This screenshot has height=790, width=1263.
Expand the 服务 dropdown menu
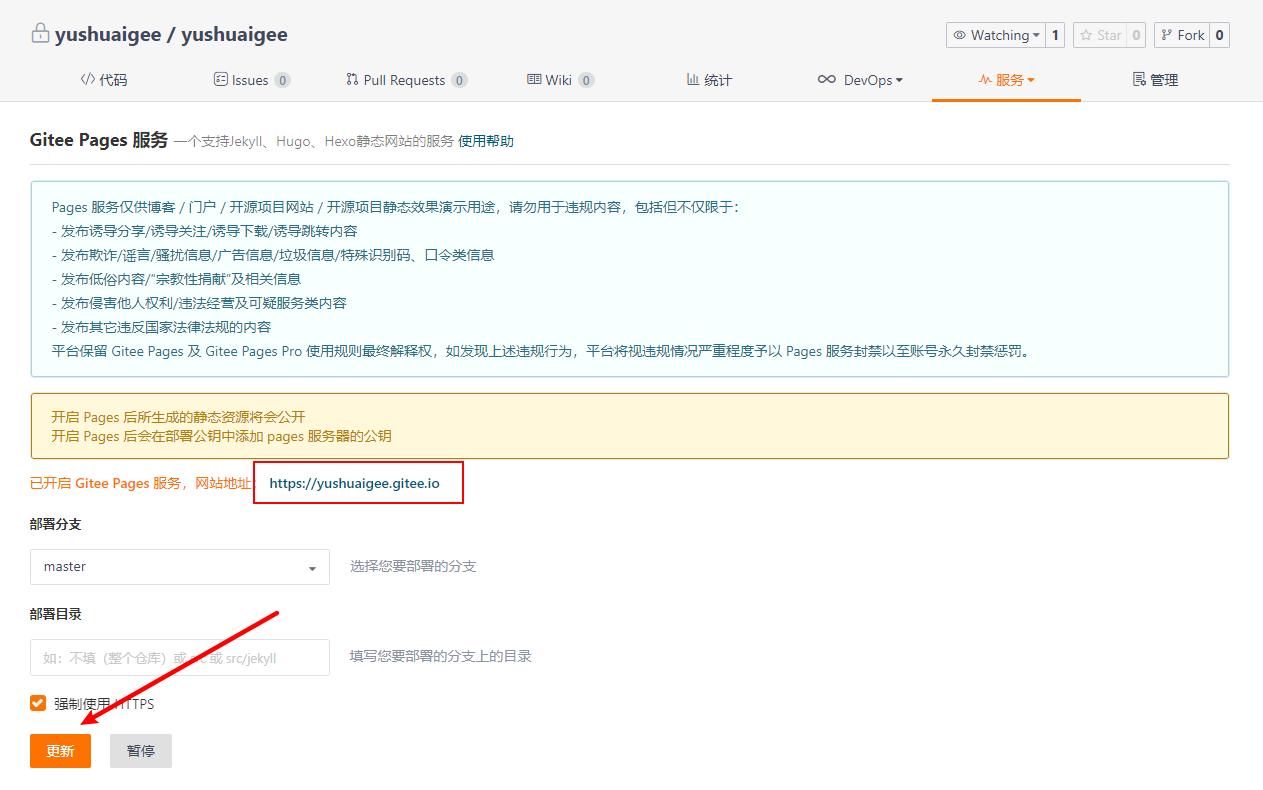click(x=1006, y=80)
